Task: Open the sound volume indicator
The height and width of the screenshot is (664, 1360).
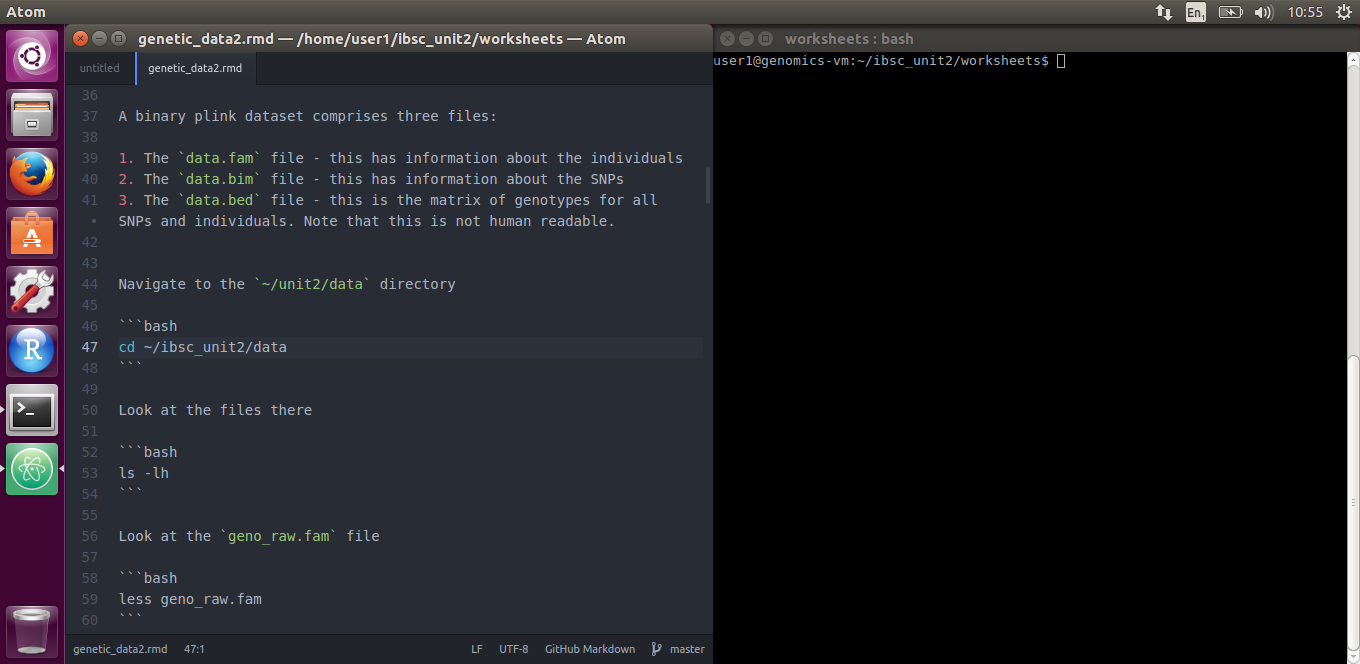Action: (x=1263, y=12)
